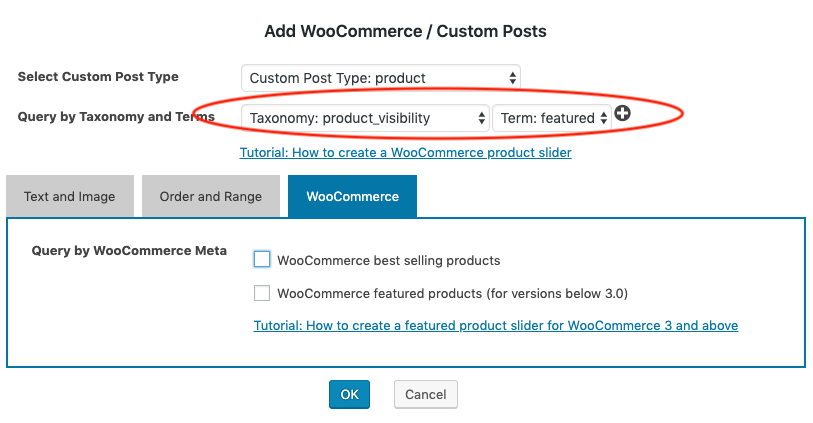The width and height of the screenshot is (813, 423).
Task: Enable WooCommerce best selling products checkbox
Action: point(262,259)
